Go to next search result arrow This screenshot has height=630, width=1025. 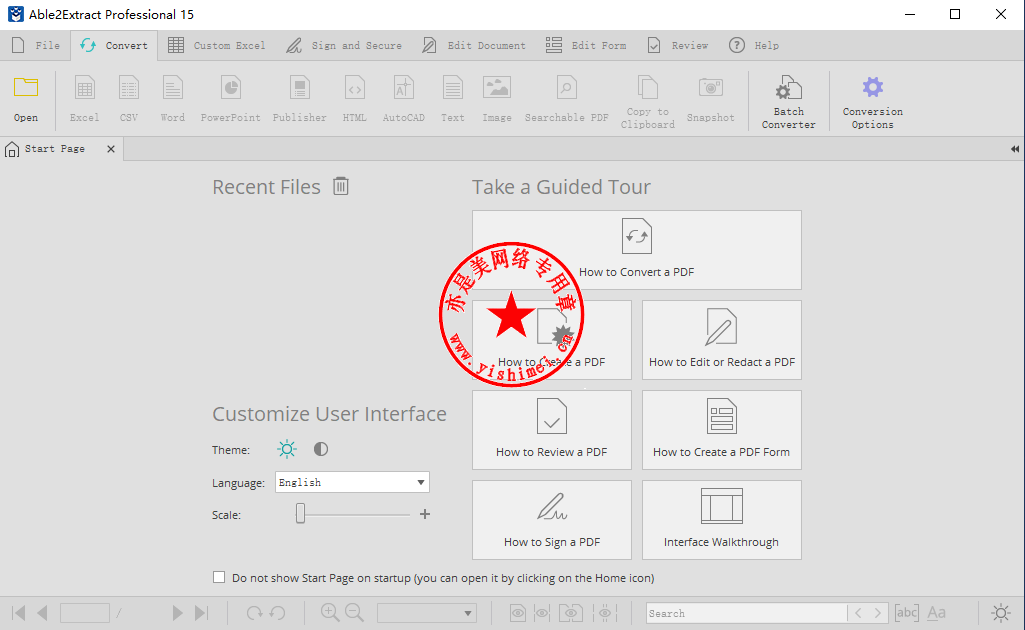click(x=878, y=613)
